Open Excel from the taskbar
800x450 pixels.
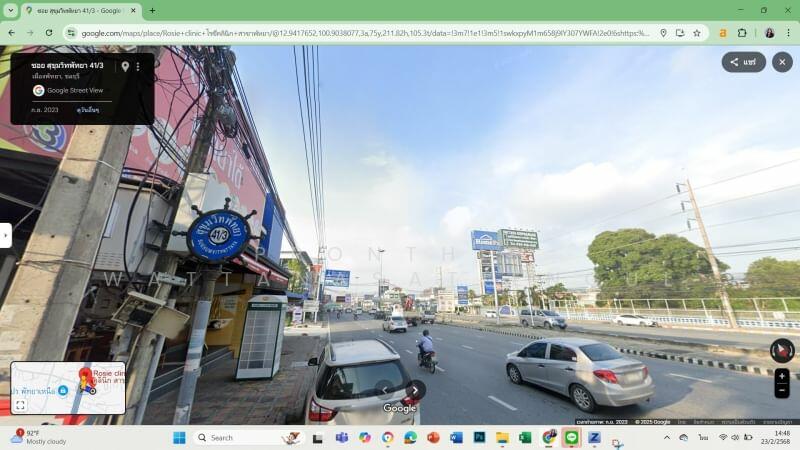coord(525,438)
